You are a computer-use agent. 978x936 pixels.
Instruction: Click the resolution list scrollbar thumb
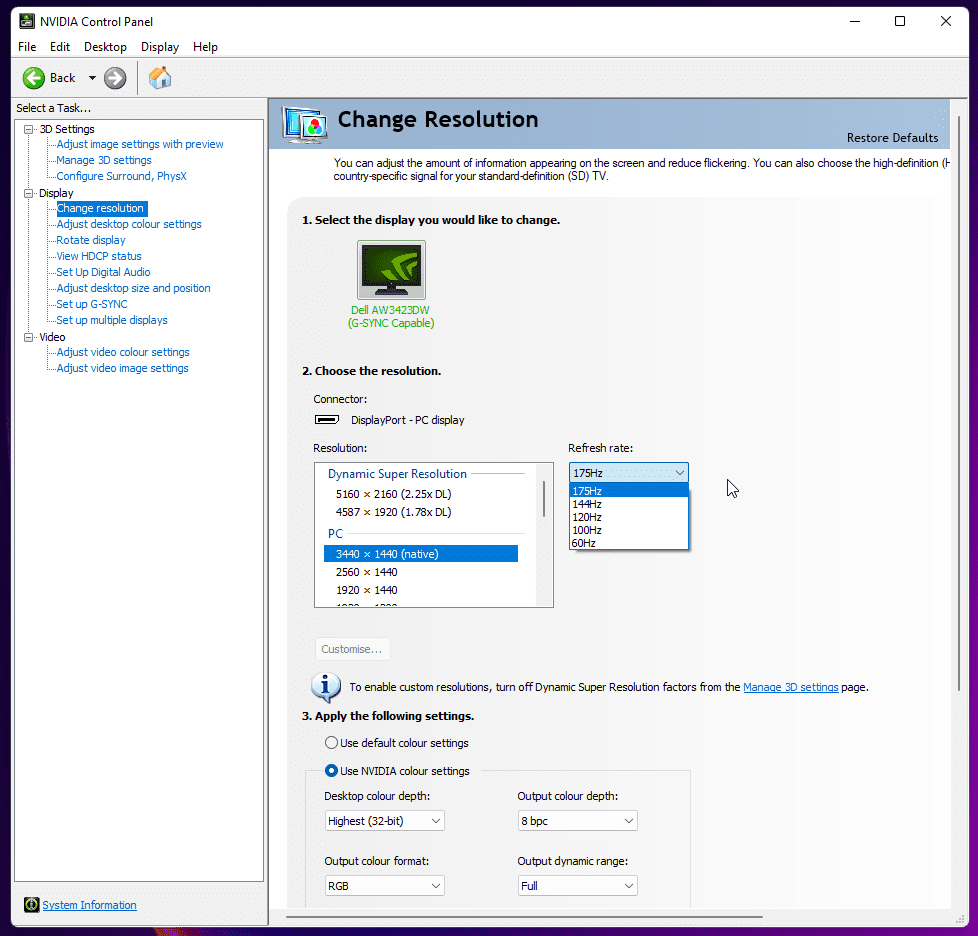pyautogui.click(x=544, y=499)
